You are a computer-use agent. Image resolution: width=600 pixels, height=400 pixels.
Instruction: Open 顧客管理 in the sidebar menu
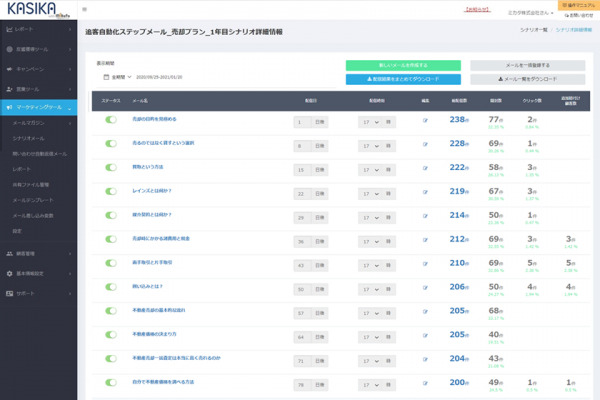pos(28,254)
